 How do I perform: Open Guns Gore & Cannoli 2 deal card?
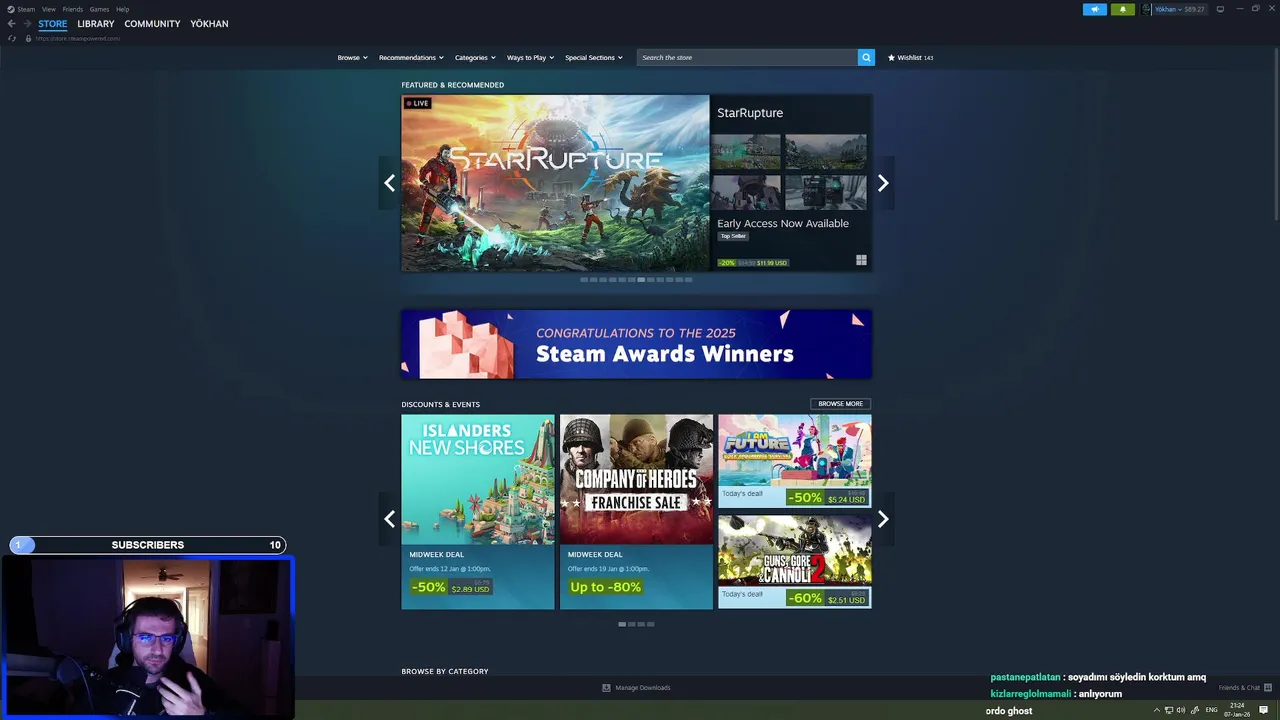pyautogui.click(x=794, y=562)
